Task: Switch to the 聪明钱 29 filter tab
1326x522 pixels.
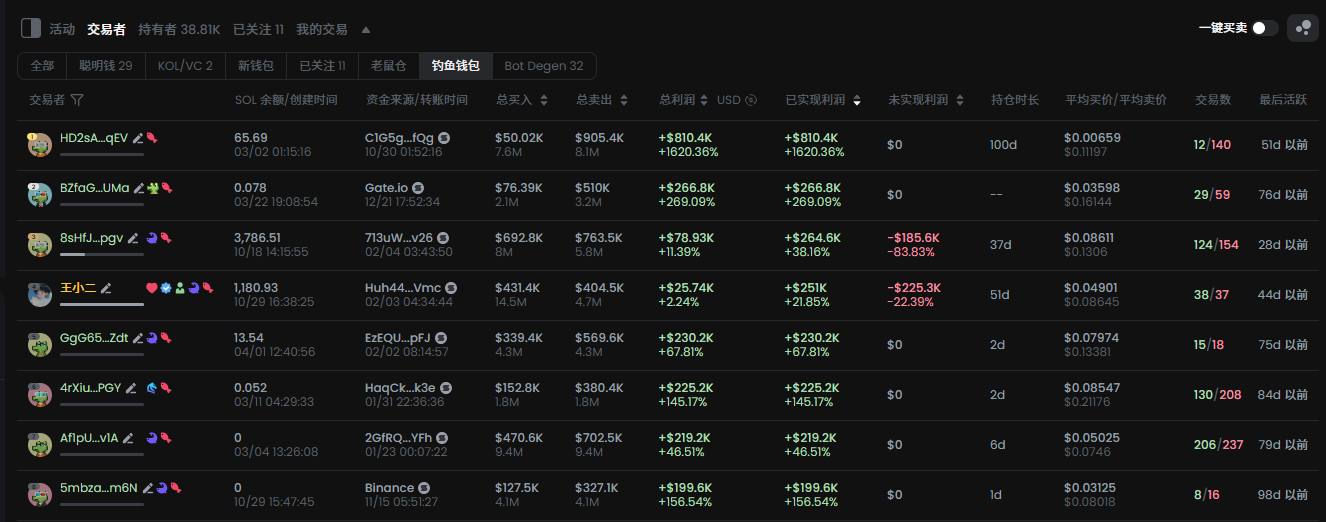Action: [106, 66]
